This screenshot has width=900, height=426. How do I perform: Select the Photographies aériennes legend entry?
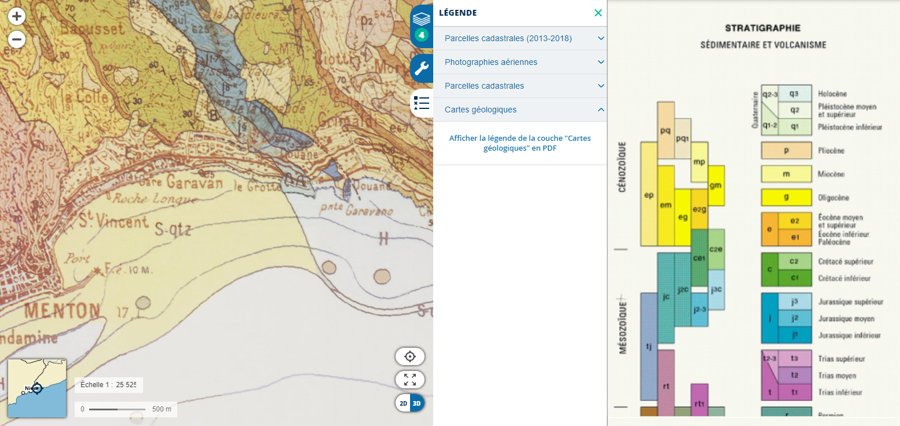click(490, 62)
